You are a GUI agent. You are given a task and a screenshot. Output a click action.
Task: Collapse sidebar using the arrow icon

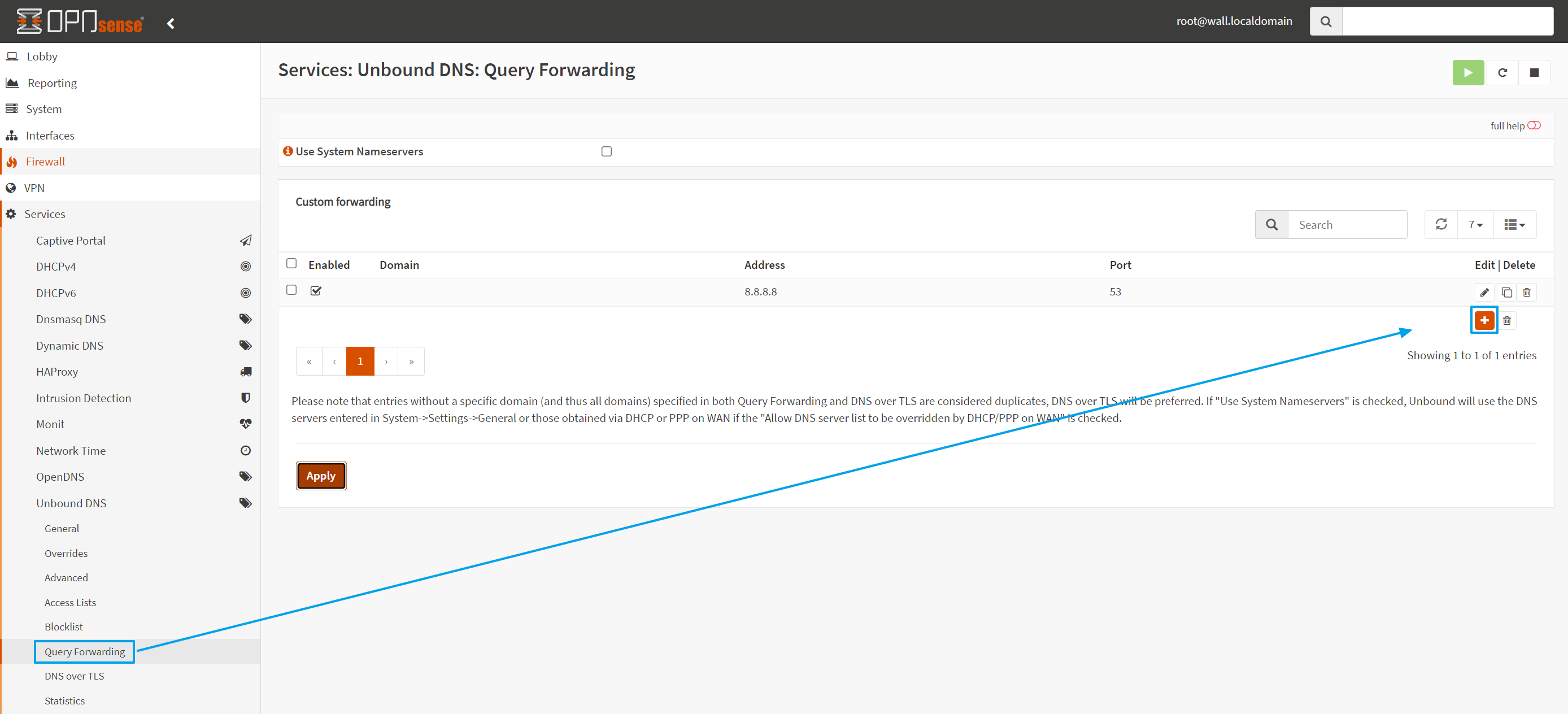click(171, 23)
